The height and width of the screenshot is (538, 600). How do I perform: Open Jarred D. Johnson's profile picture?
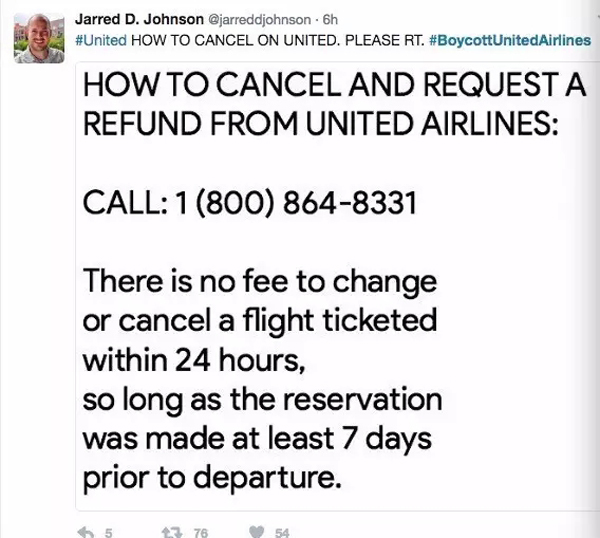(39, 38)
